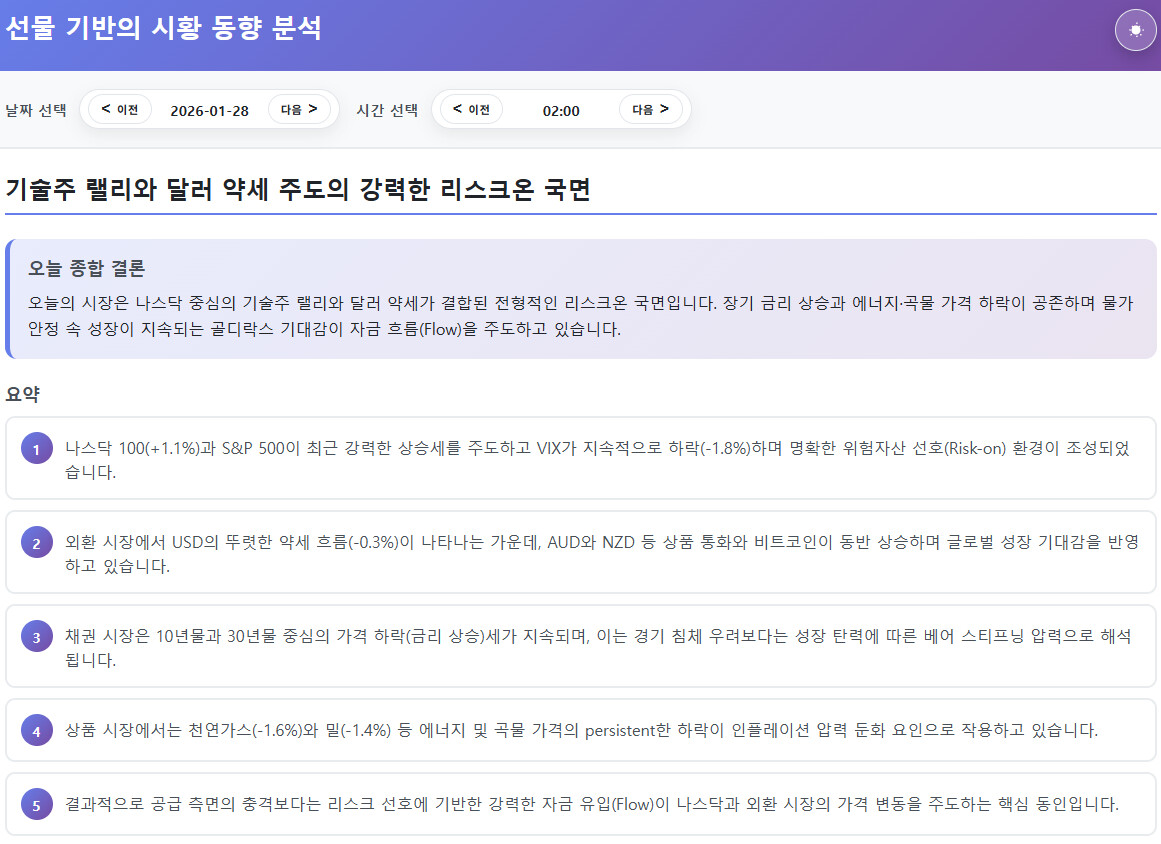Click the 요약 section heading

point(23,394)
